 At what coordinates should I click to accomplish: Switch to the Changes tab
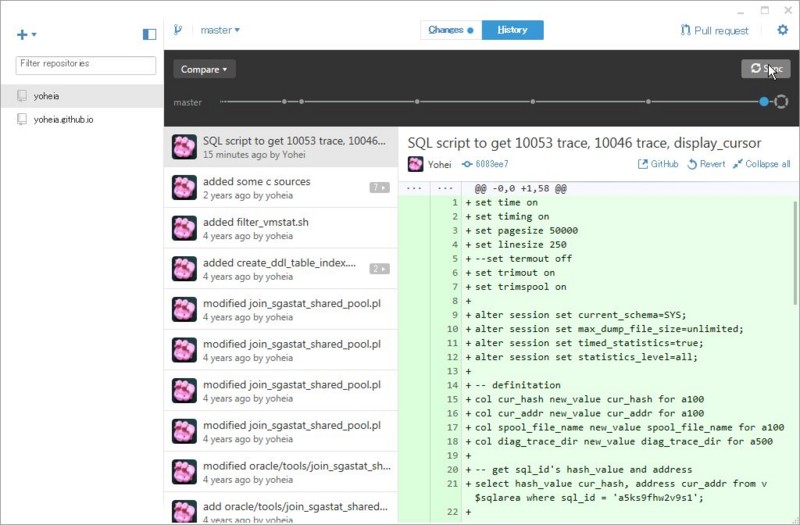[451, 30]
